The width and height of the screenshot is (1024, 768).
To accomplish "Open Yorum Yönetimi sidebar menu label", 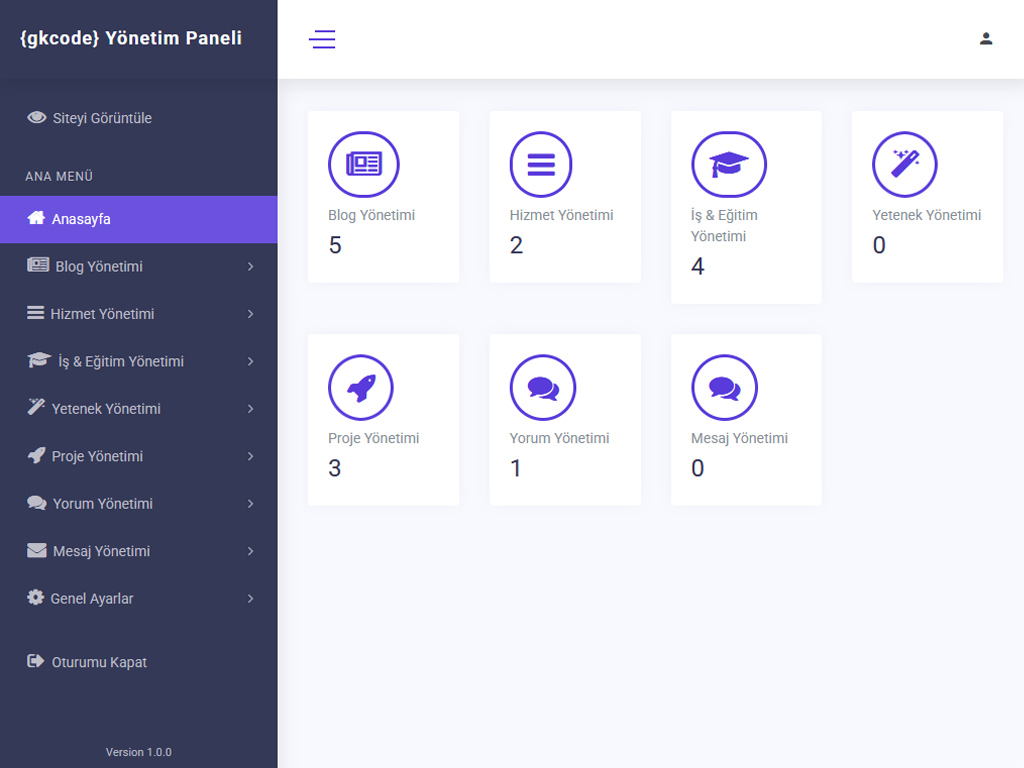I will [x=103, y=504].
